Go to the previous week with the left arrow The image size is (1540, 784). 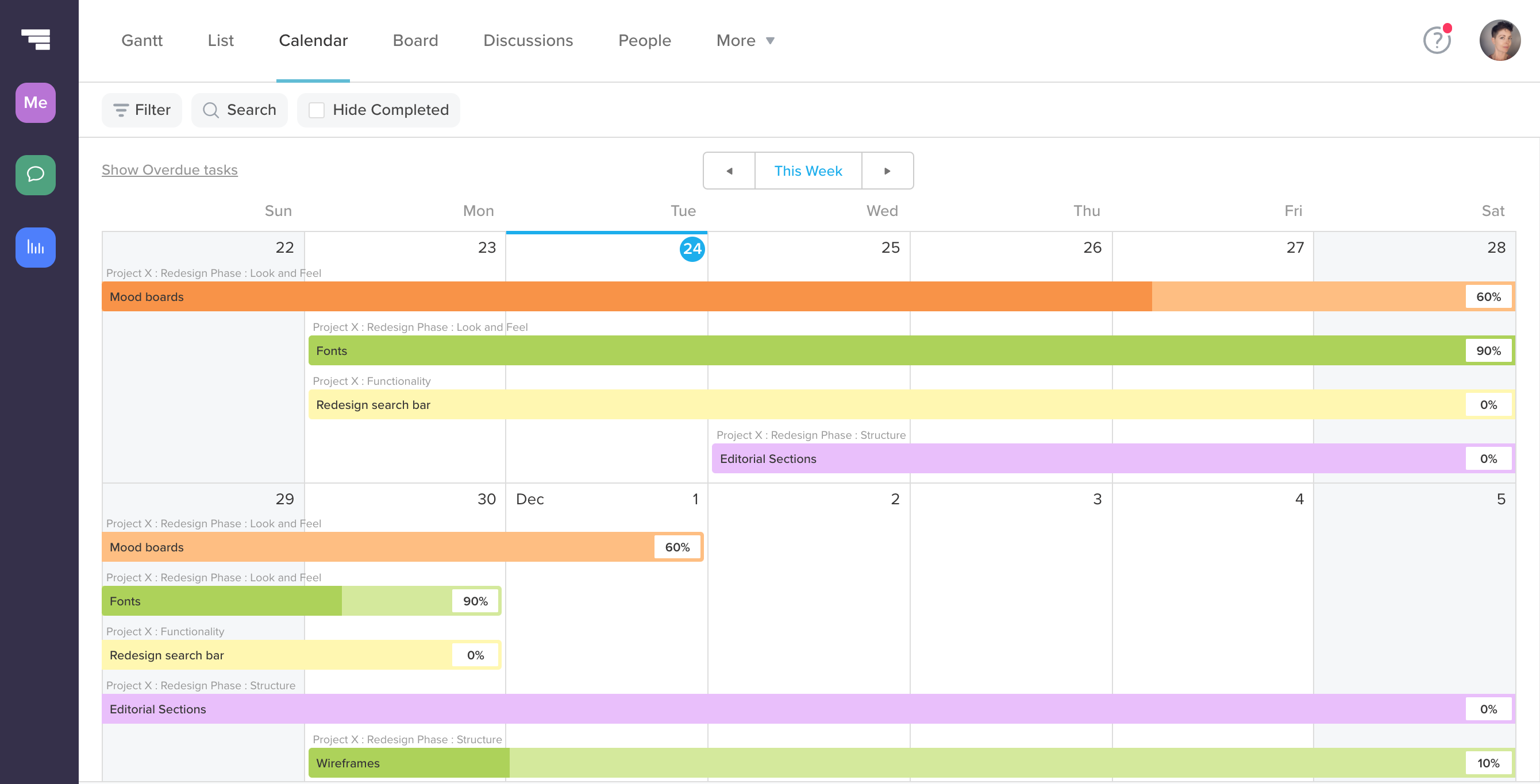coord(729,171)
